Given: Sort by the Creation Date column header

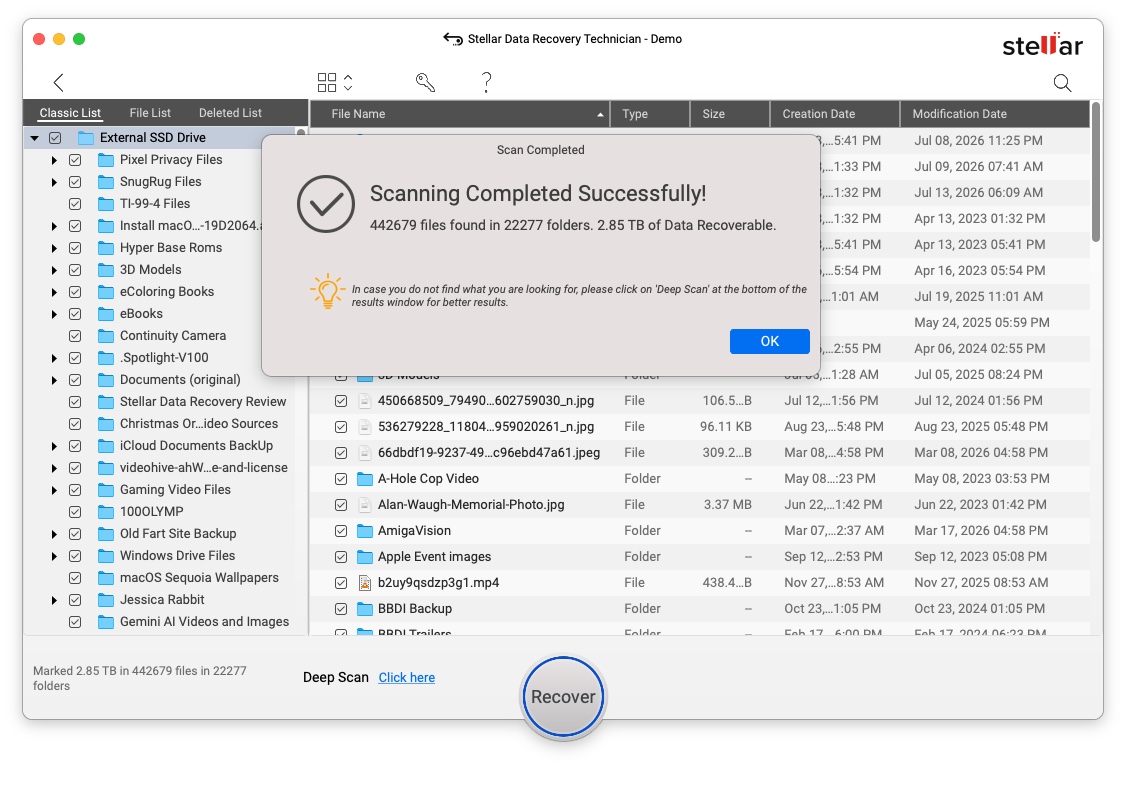Looking at the screenshot, I should [834, 114].
